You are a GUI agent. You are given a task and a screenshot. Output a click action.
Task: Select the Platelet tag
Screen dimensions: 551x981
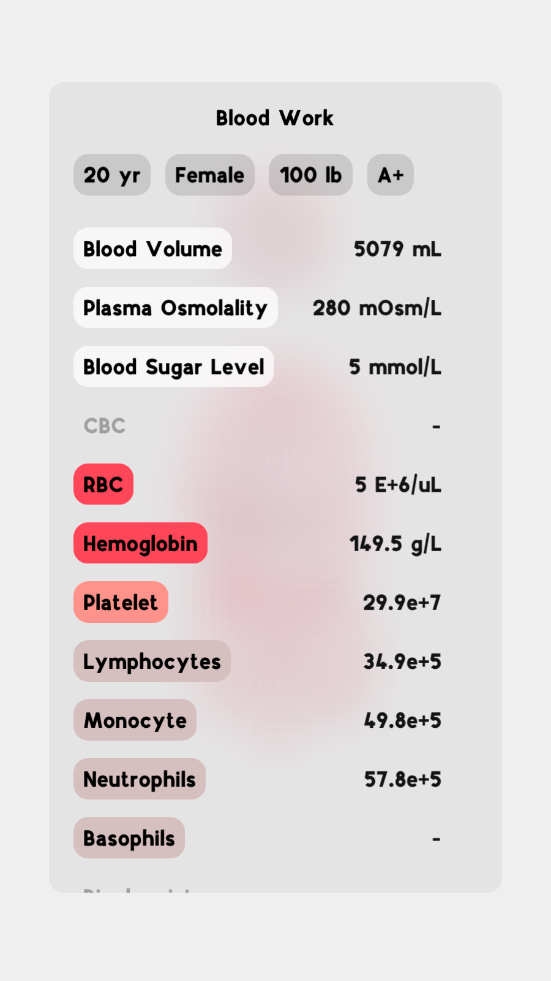(121, 602)
